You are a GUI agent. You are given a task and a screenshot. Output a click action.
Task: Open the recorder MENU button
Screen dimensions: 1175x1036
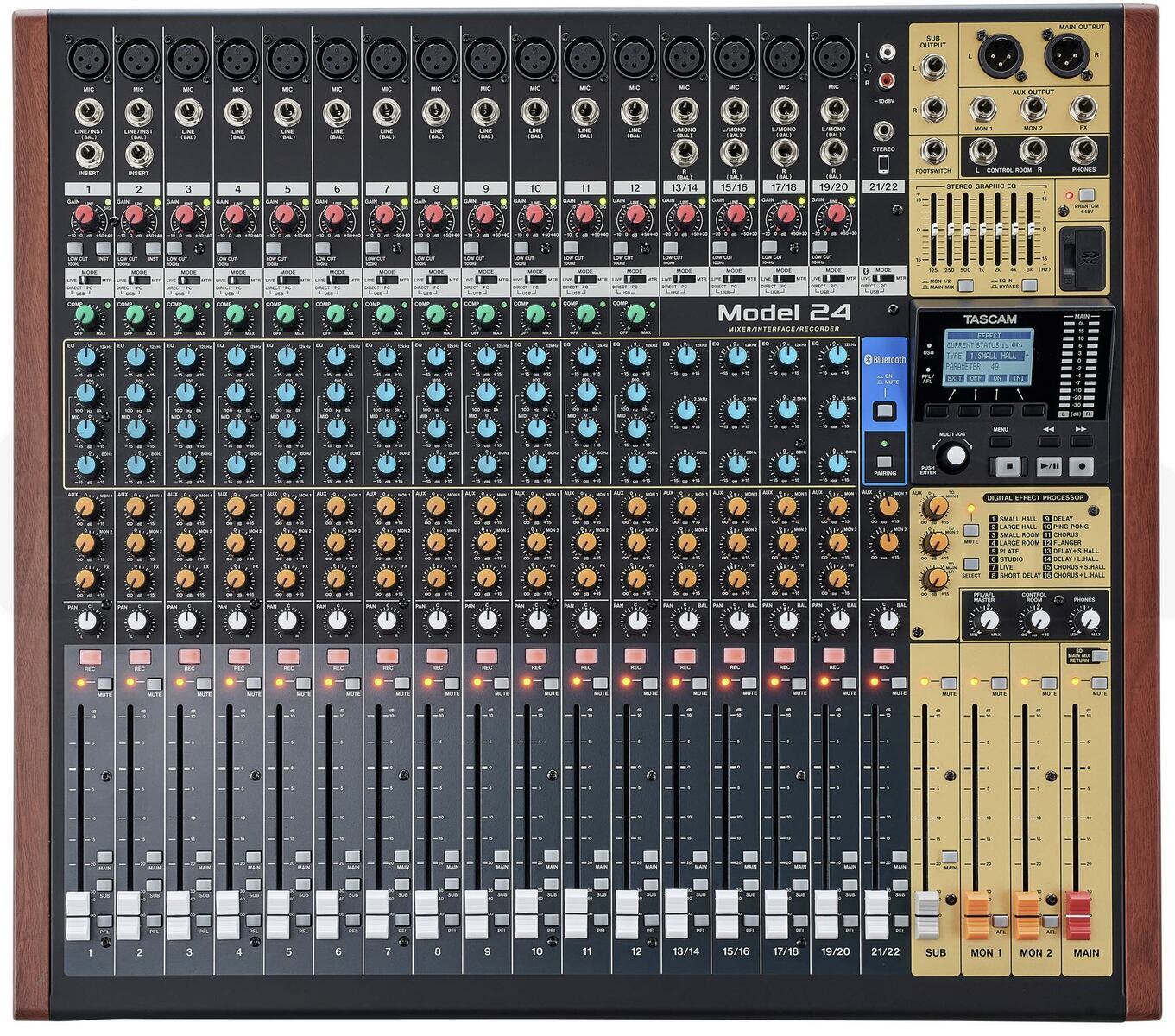[1001, 440]
